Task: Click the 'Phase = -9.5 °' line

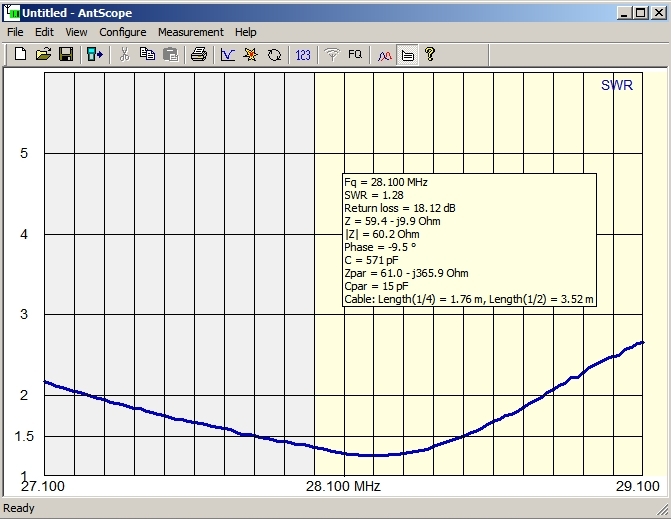Action: tap(380, 247)
